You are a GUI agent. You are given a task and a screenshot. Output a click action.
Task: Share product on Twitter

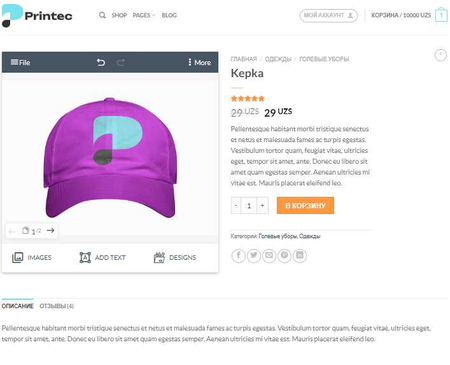(x=254, y=256)
